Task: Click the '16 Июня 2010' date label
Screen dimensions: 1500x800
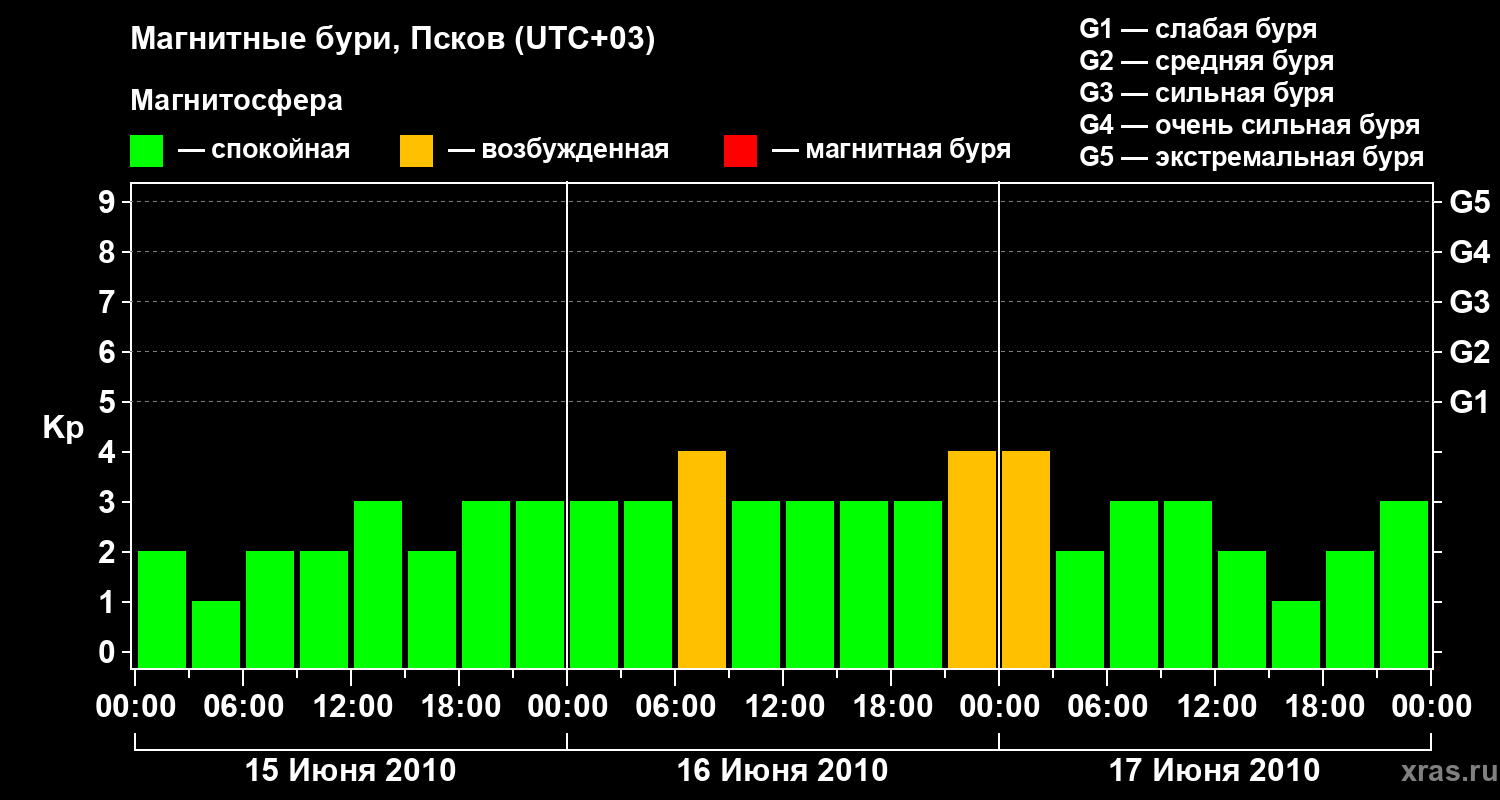Action: pos(783,771)
